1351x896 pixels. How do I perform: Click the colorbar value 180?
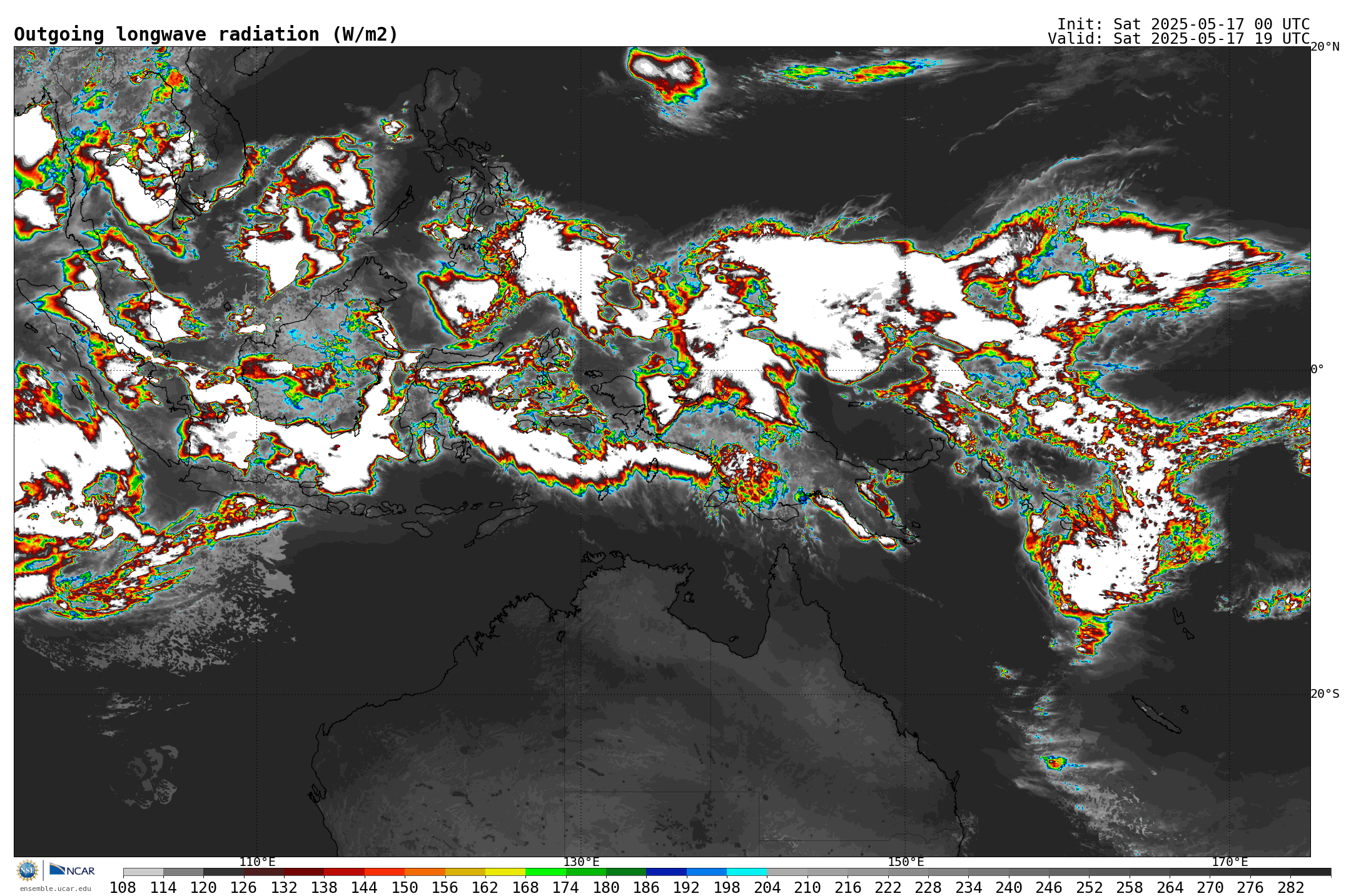(x=606, y=888)
